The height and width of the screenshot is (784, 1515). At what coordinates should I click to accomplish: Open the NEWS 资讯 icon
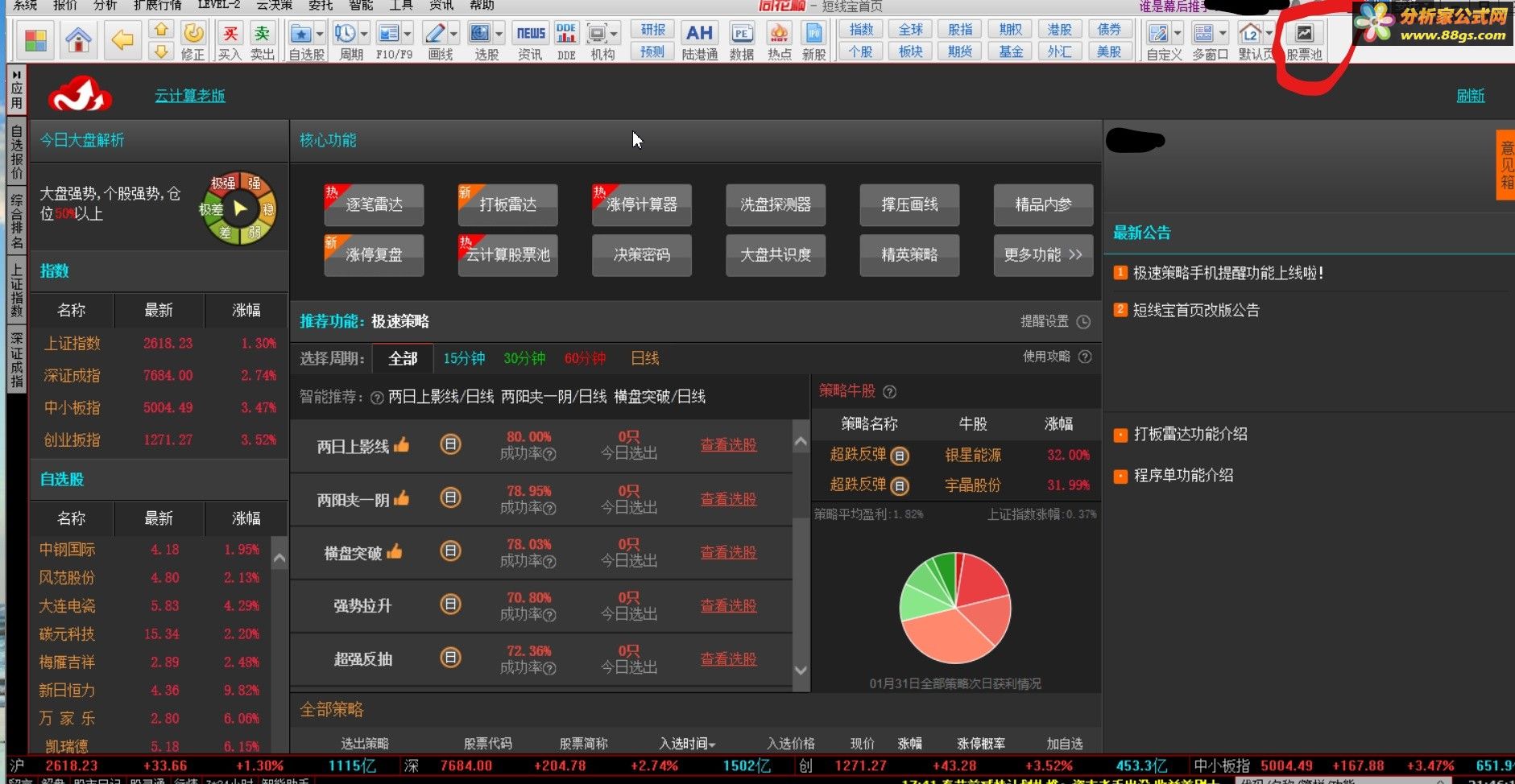coord(531,34)
